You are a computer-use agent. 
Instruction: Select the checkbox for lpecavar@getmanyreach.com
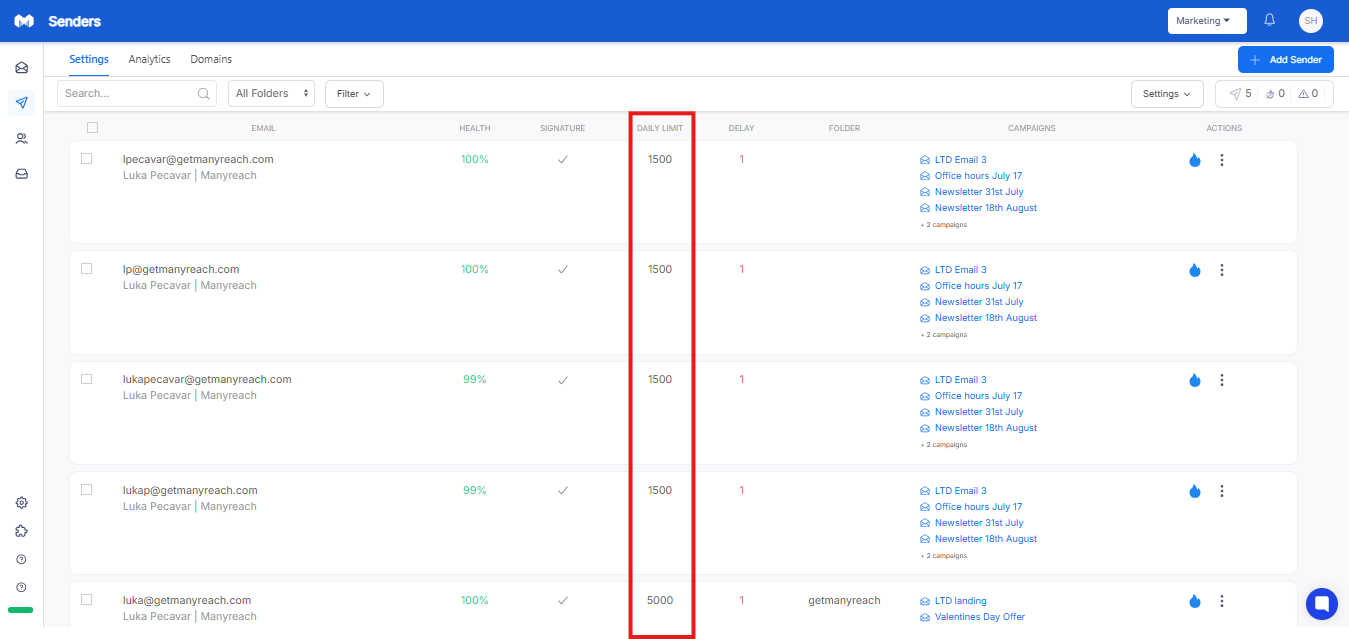tap(86, 158)
